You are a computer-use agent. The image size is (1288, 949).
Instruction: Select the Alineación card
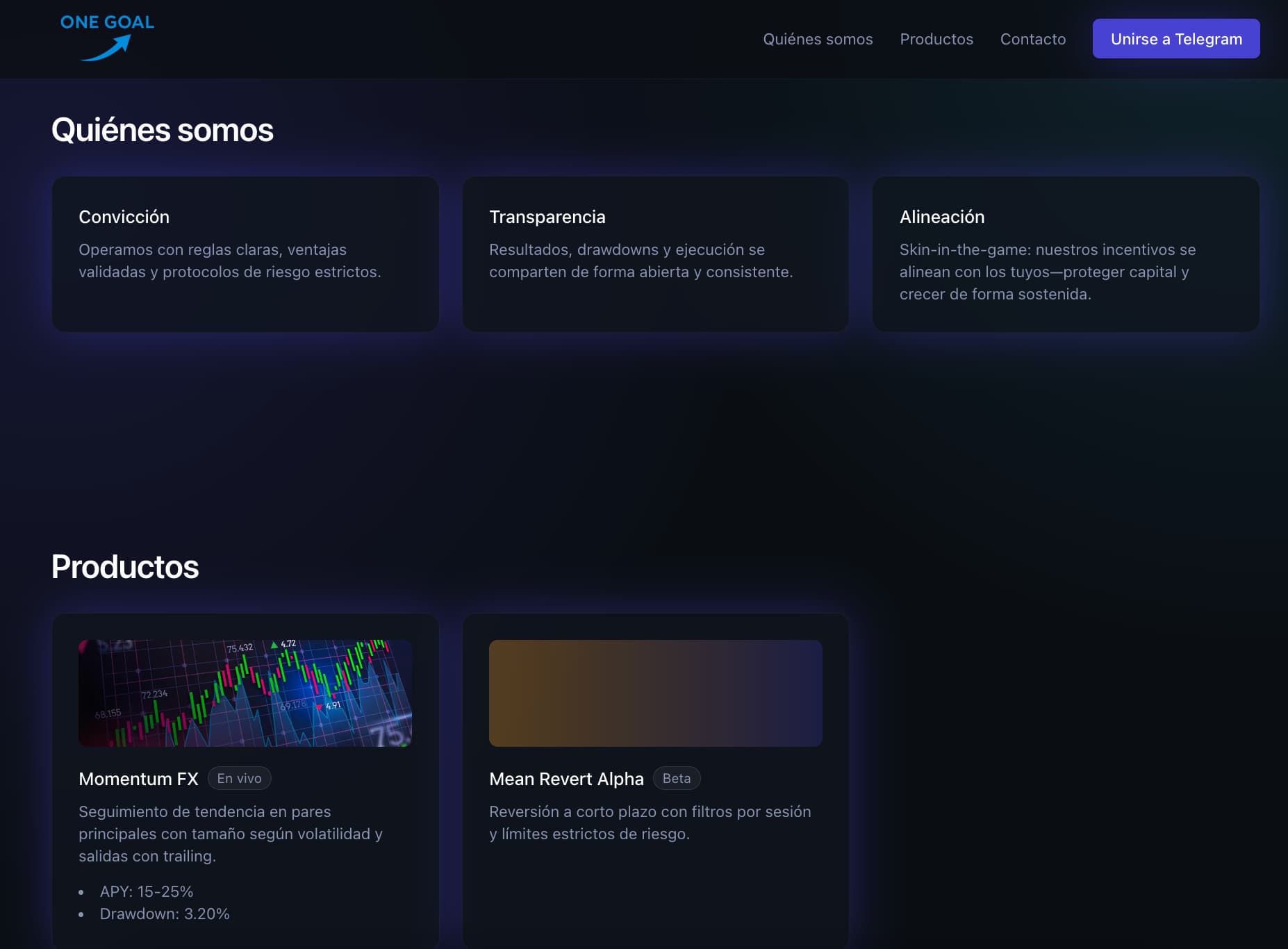click(1065, 254)
